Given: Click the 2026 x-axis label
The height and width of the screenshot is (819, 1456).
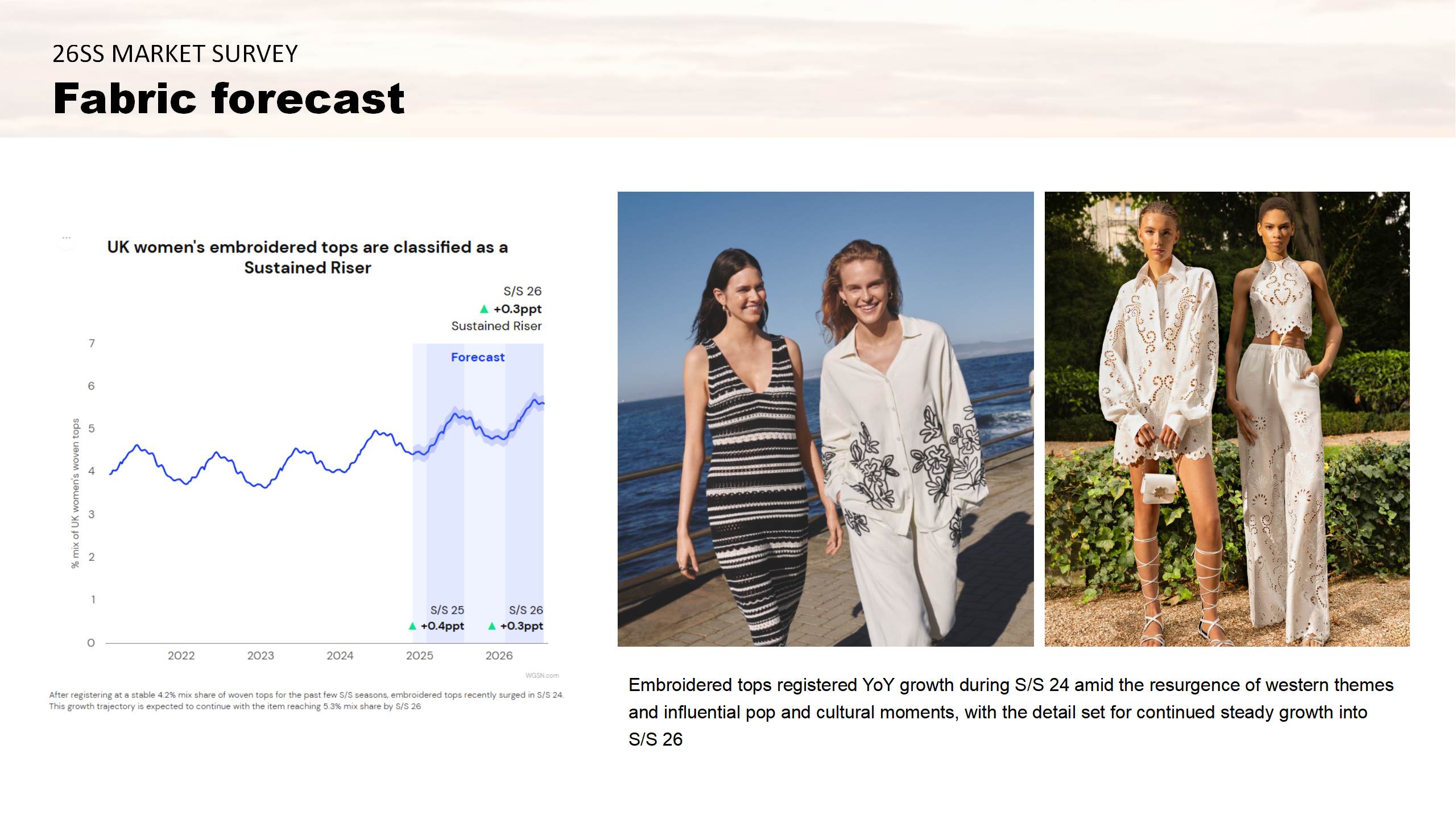Looking at the screenshot, I should [499, 656].
